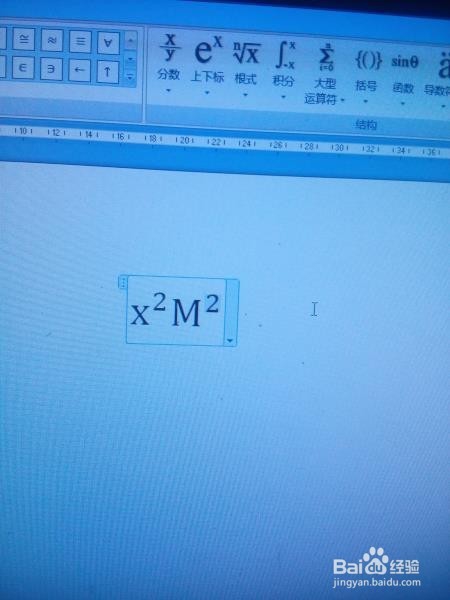Open the 积分 integral structure menu
Screen dimensions: 450x600
click(284, 70)
